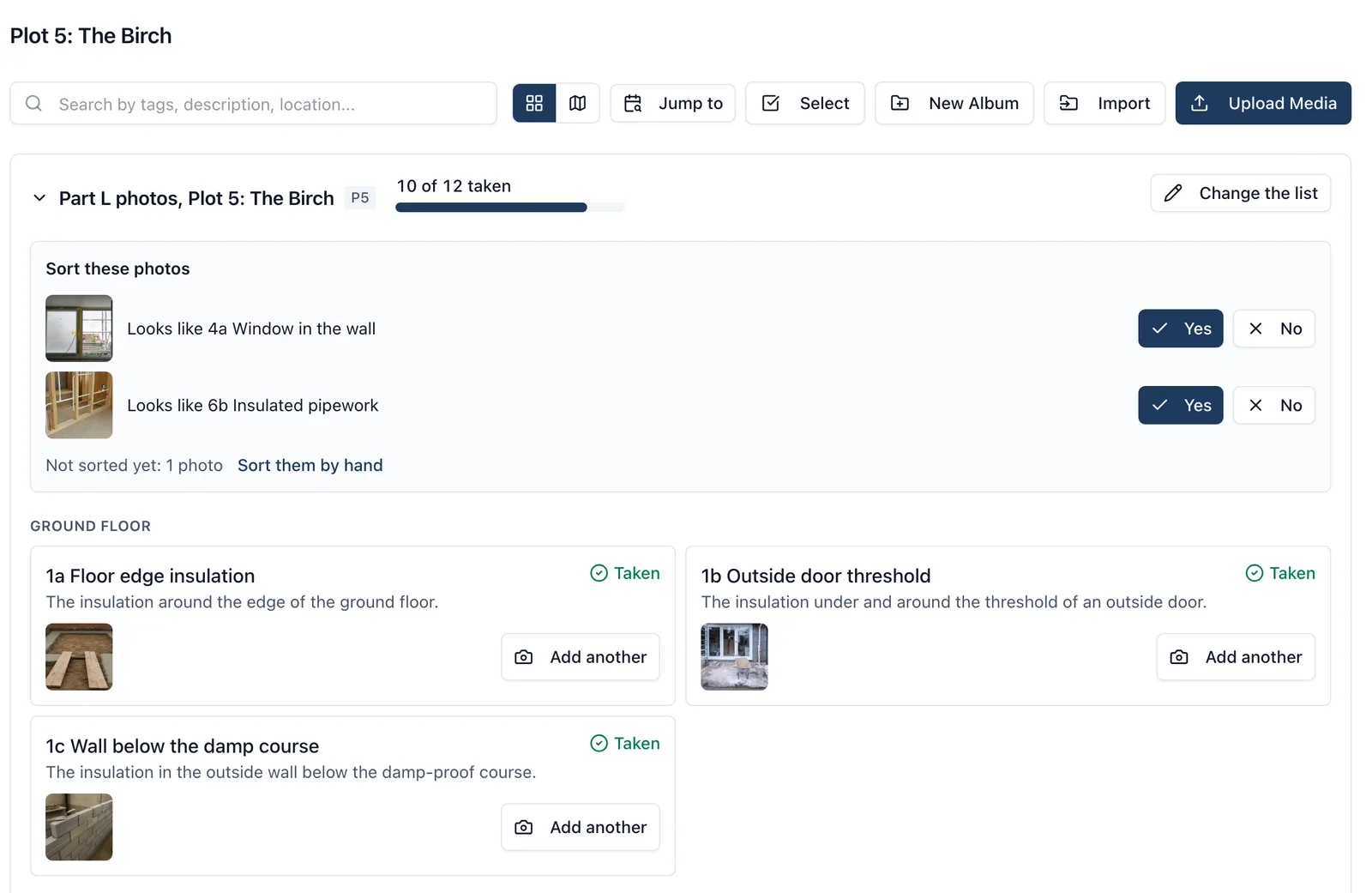
Task: Follow the Sort them by hand link
Action: point(310,465)
